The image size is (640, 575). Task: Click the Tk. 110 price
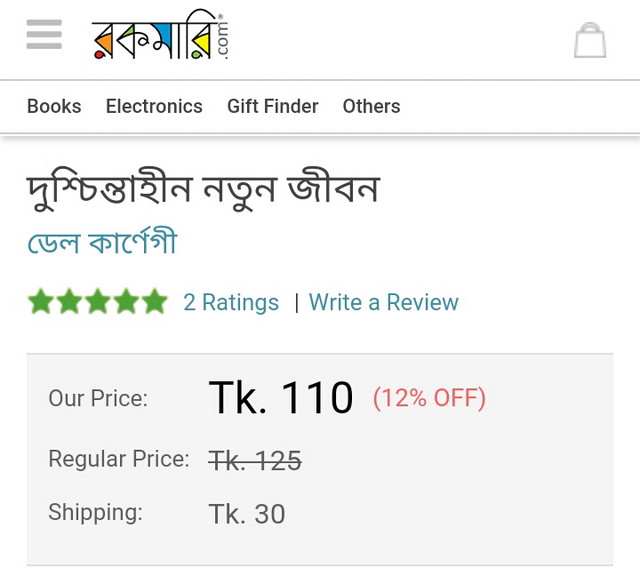[281, 398]
